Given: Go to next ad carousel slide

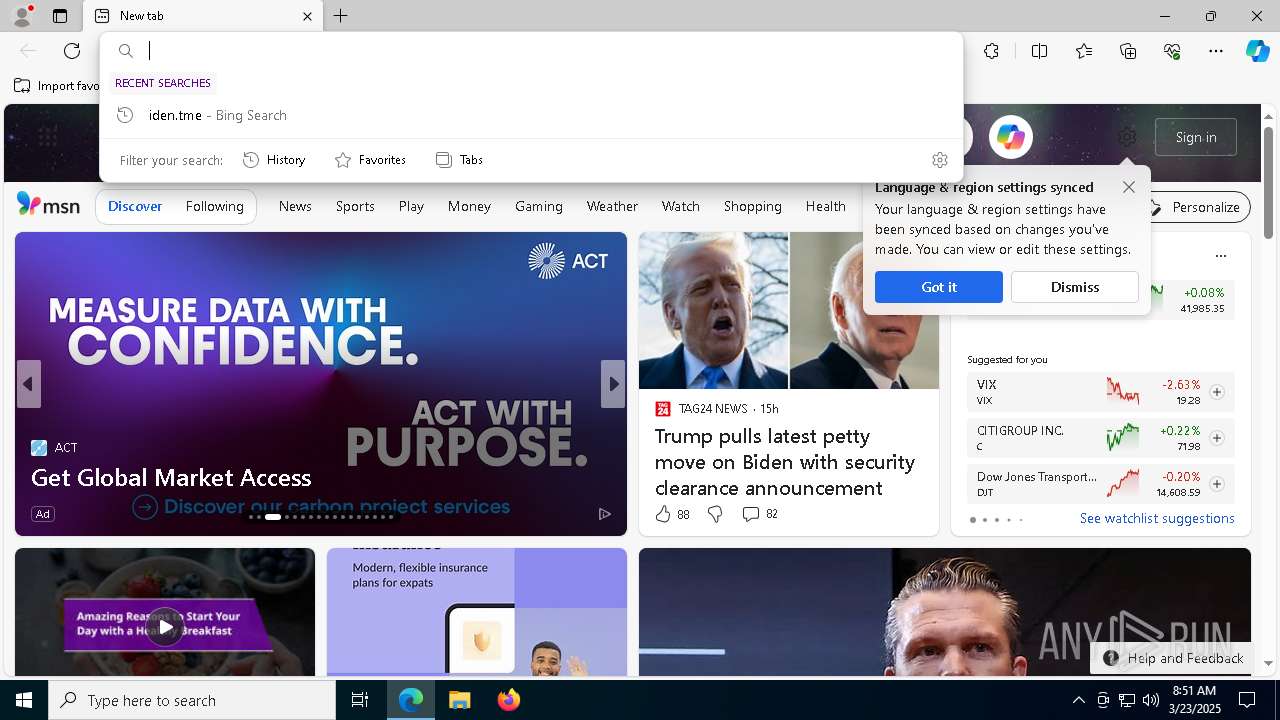Looking at the screenshot, I should click(613, 384).
